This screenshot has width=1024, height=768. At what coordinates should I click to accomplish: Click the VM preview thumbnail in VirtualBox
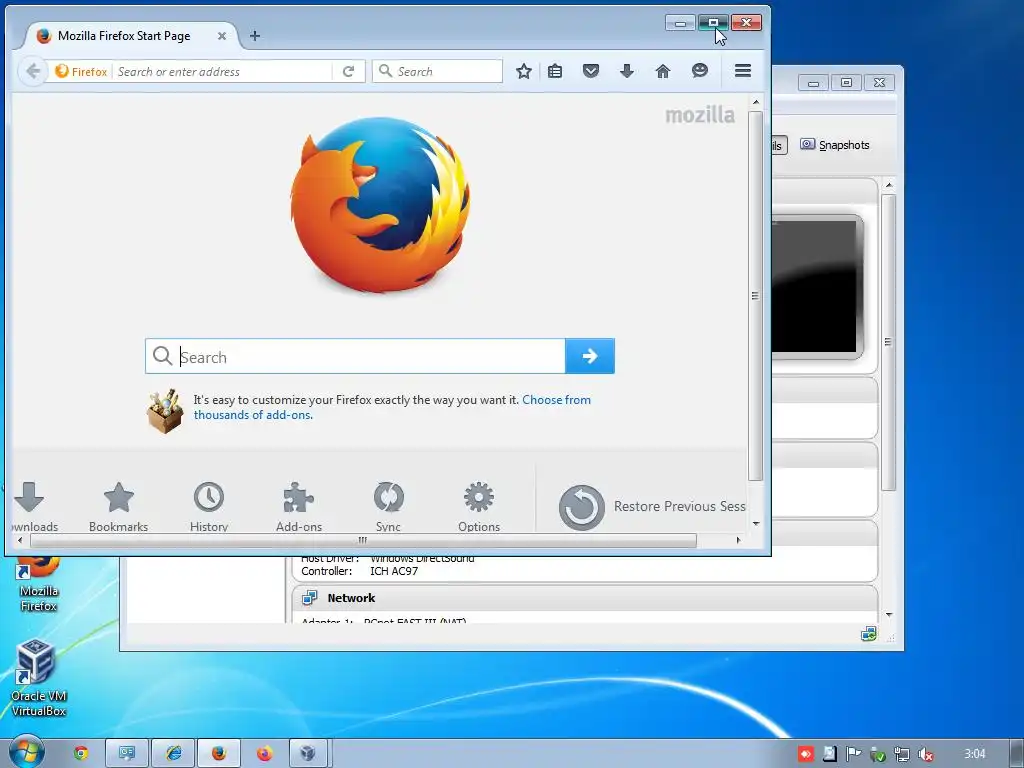814,287
